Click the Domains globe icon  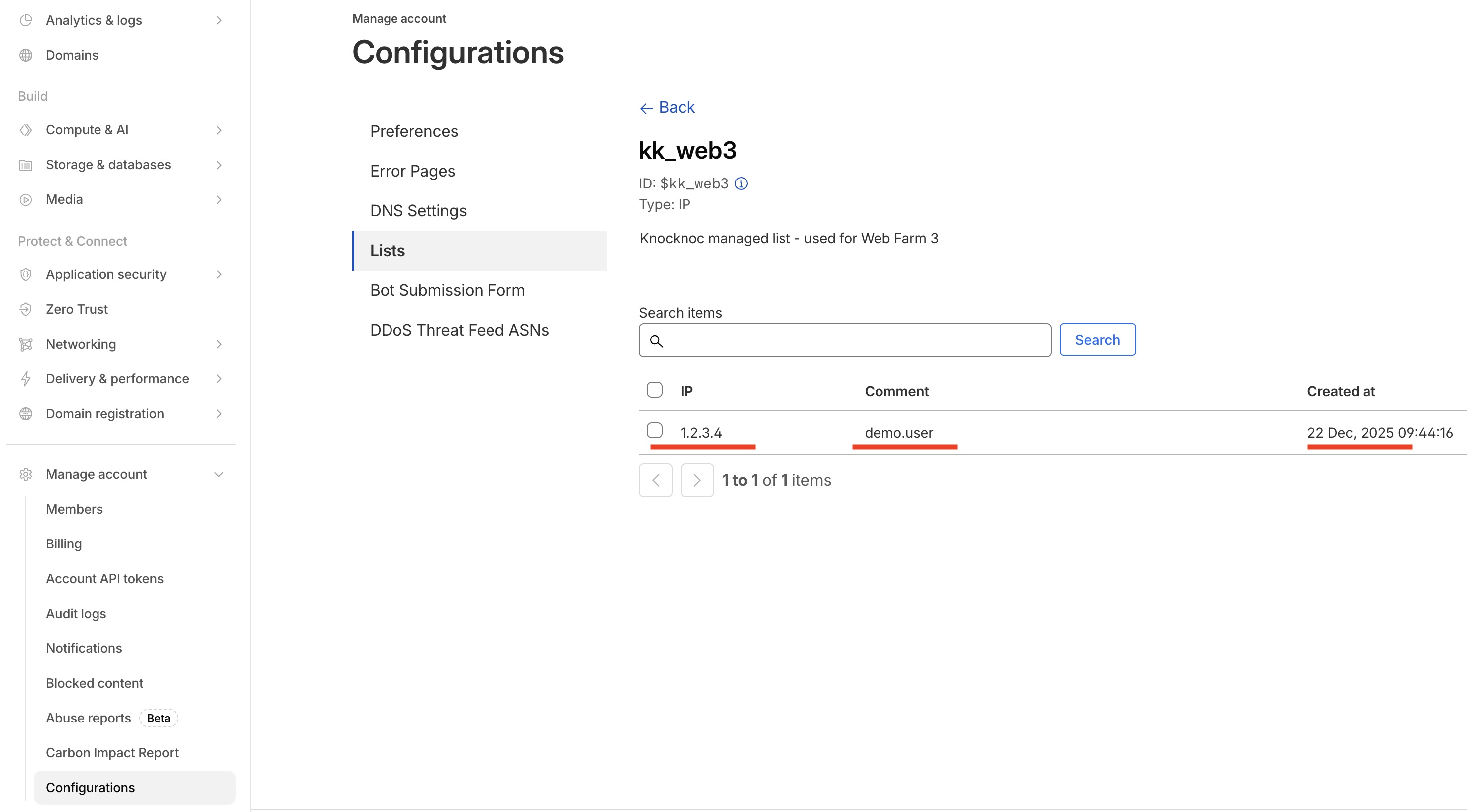(26, 55)
